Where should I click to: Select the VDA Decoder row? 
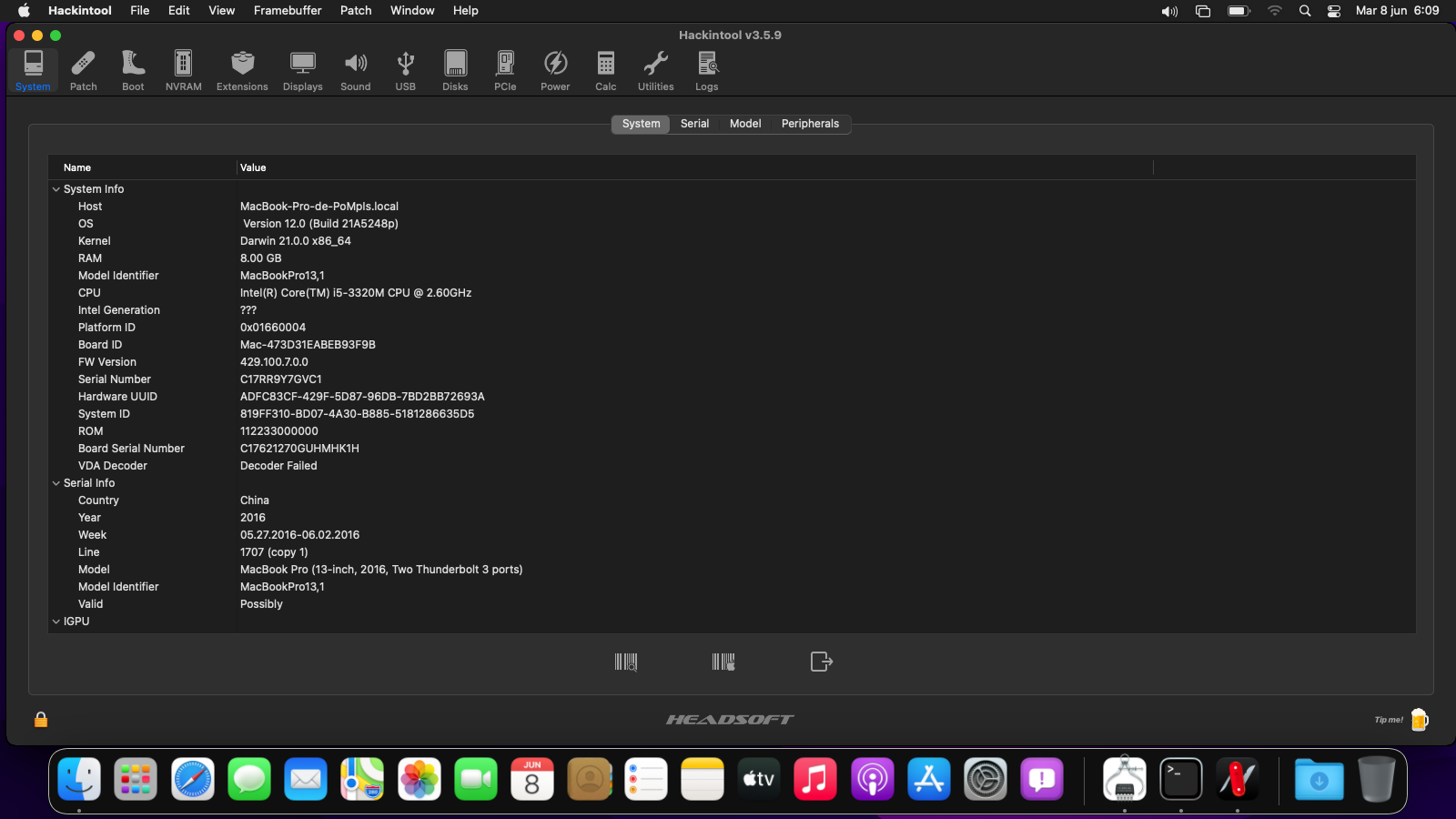[732, 466]
